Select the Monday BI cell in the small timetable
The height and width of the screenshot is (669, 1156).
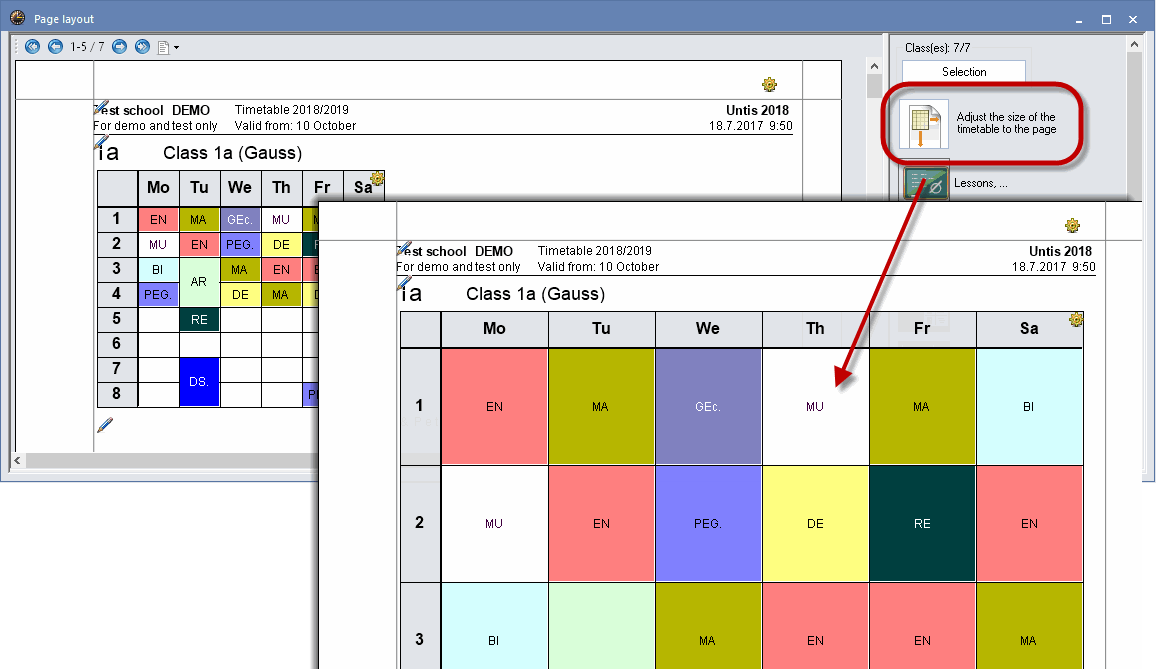point(158,269)
